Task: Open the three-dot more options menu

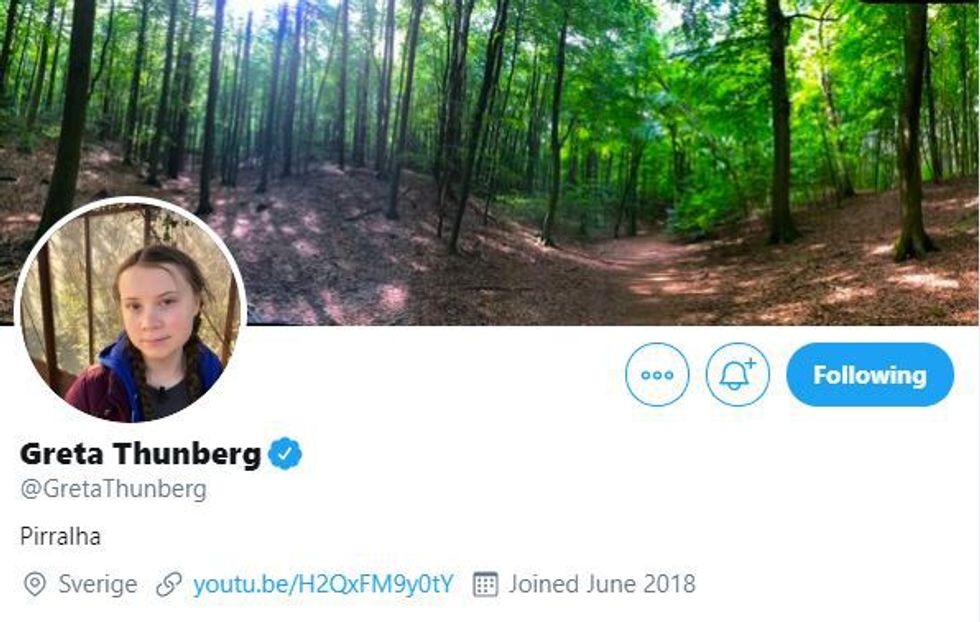Action: (657, 375)
